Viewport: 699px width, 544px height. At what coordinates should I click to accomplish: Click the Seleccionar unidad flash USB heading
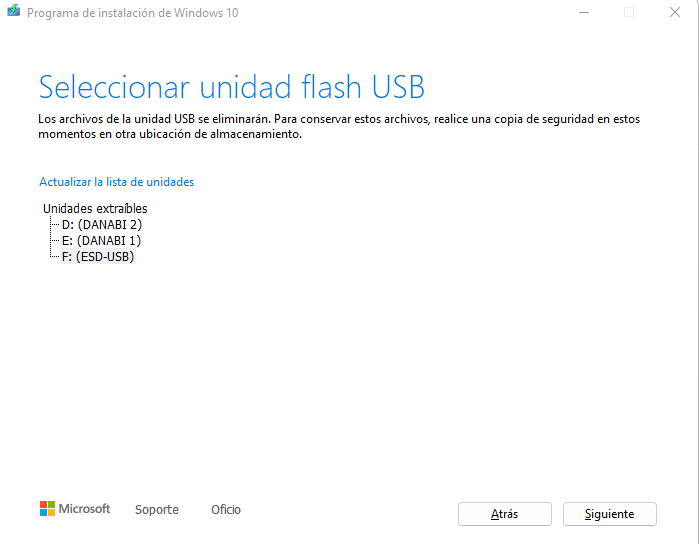click(231, 87)
